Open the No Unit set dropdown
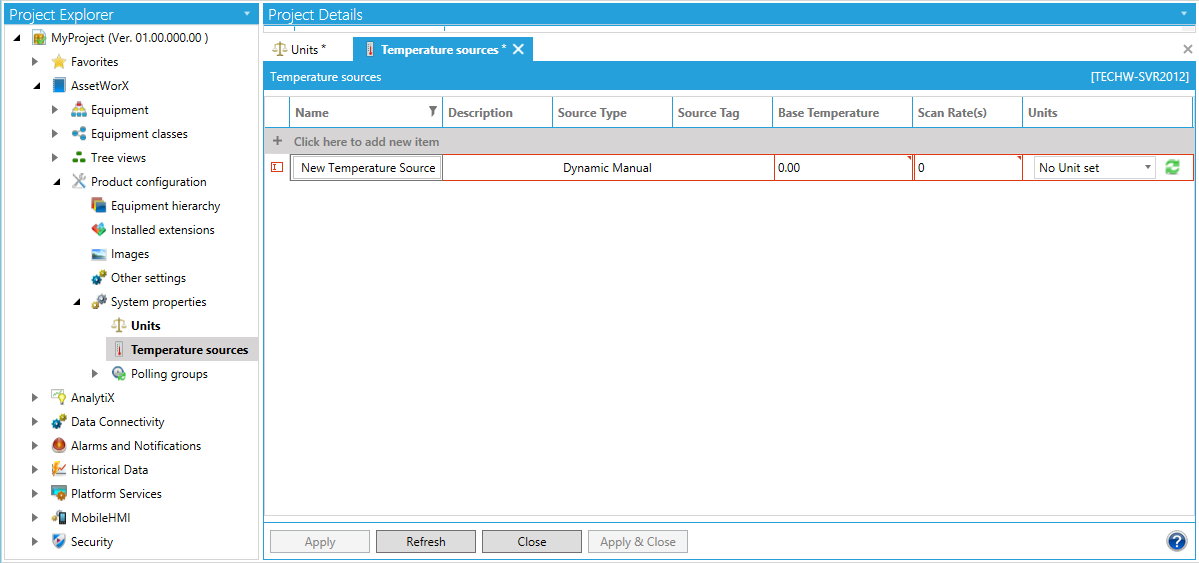The image size is (1199, 563). click(1147, 168)
